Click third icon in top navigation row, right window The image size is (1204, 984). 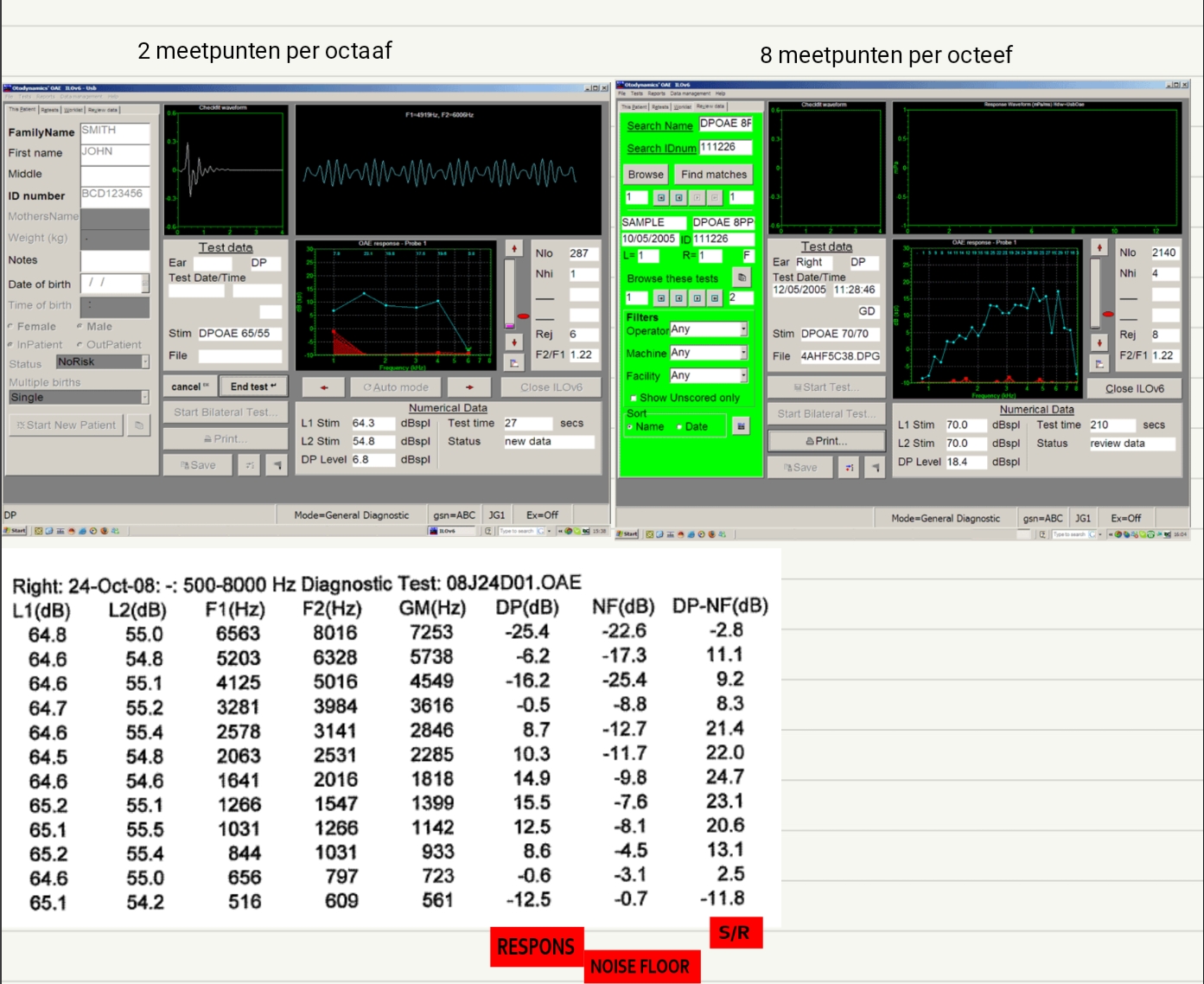(x=697, y=197)
